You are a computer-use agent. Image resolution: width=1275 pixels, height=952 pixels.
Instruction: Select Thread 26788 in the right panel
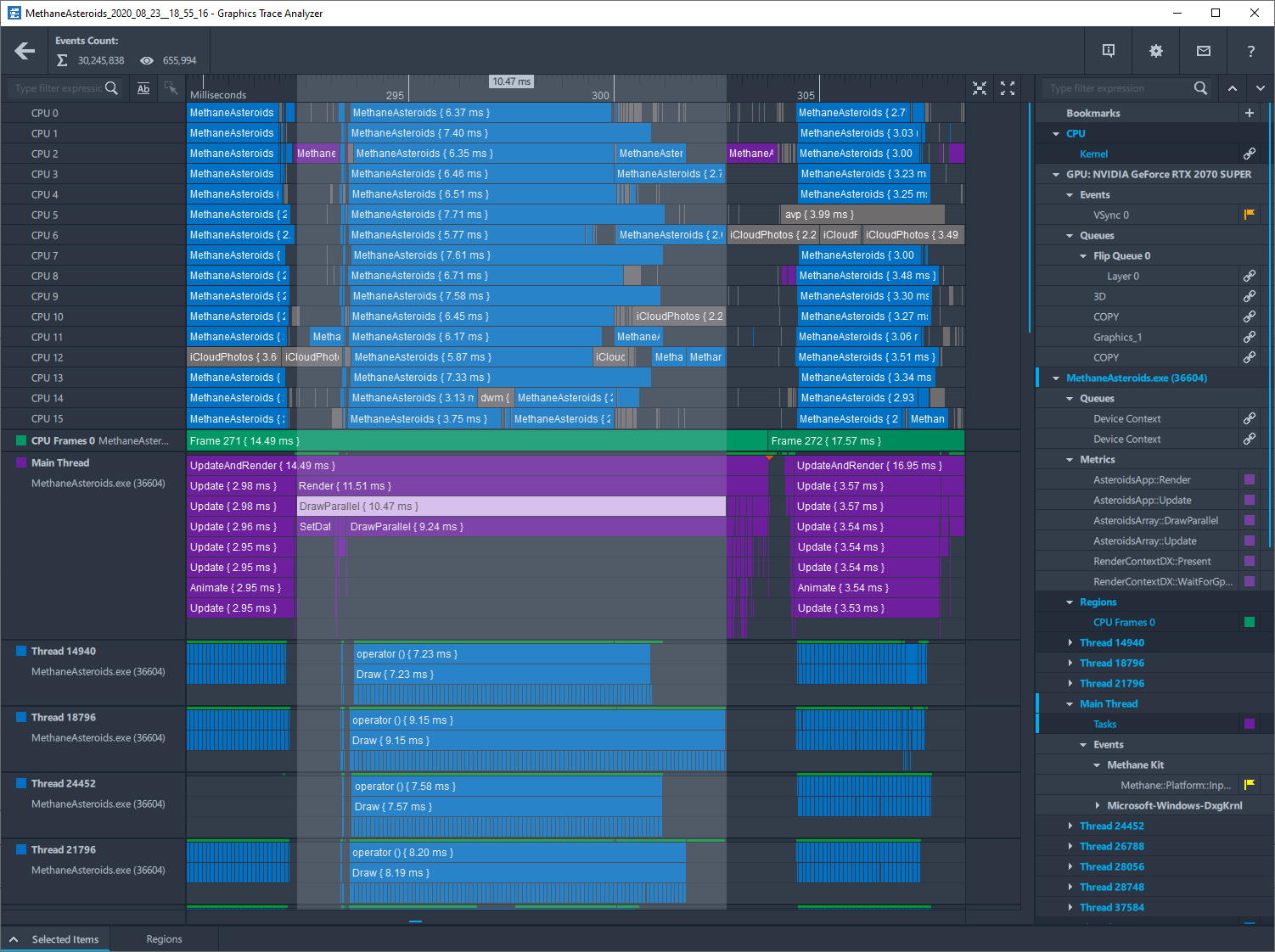[x=1111, y=846]
